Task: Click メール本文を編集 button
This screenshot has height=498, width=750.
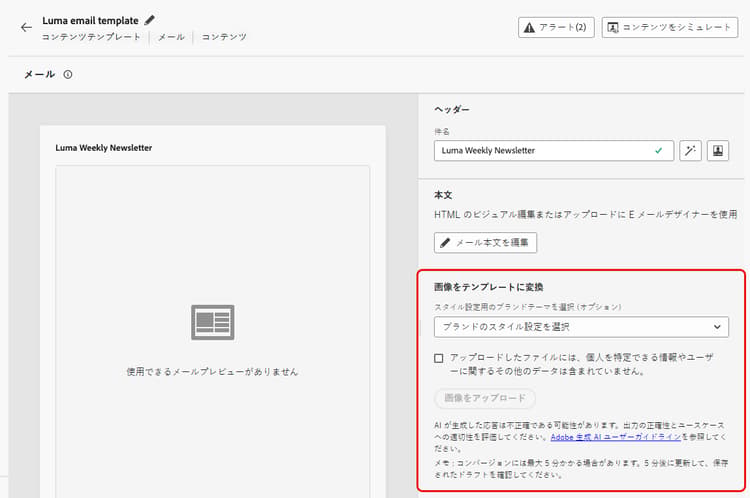Action: coord(485,243)
